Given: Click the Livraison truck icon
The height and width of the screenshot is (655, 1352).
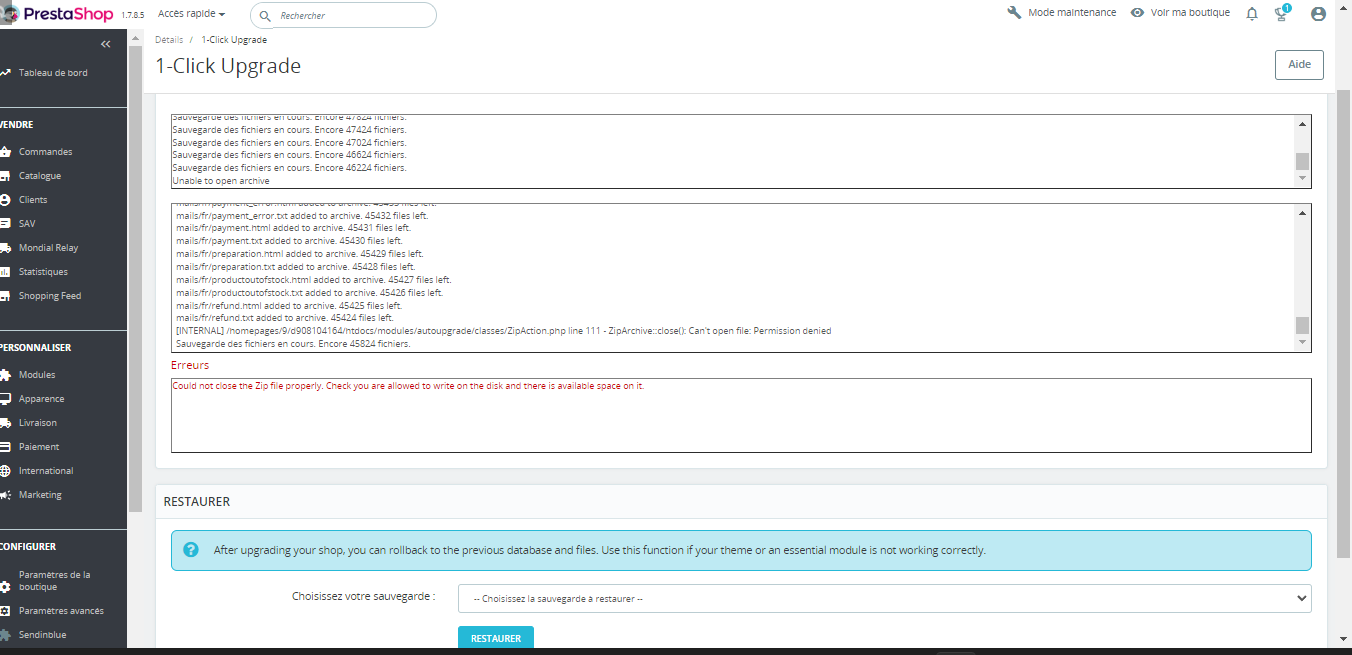Looking at the screenshot, I should (x=5, y=423).
